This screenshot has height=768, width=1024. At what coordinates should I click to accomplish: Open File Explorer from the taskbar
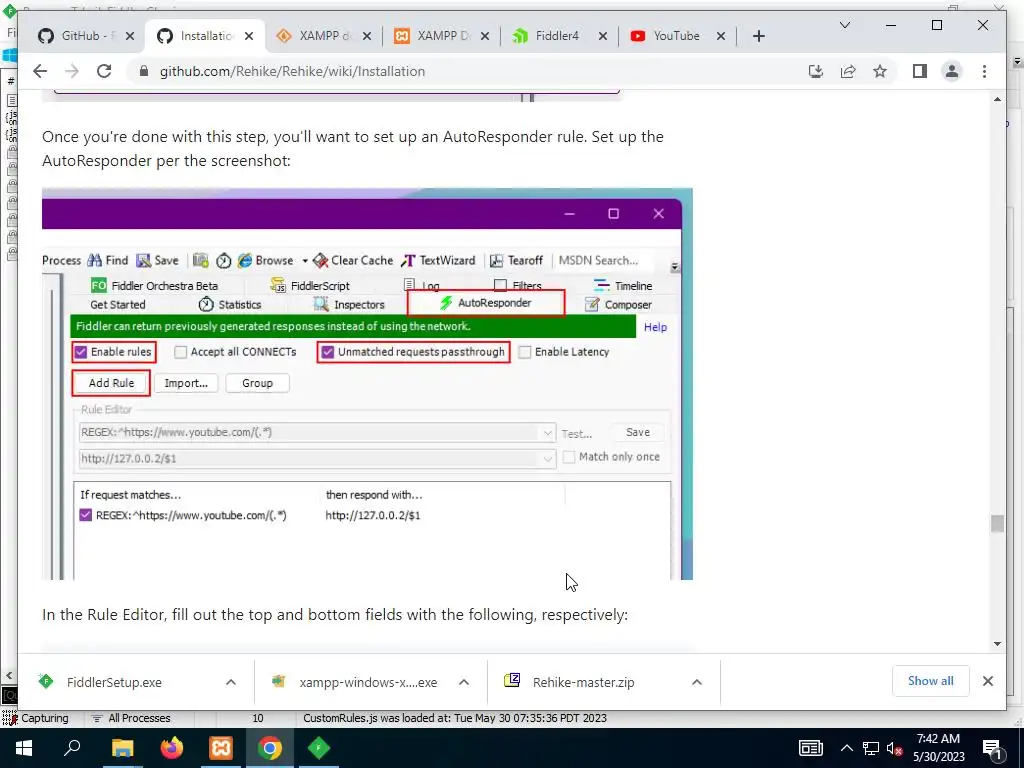click(122, 748)
